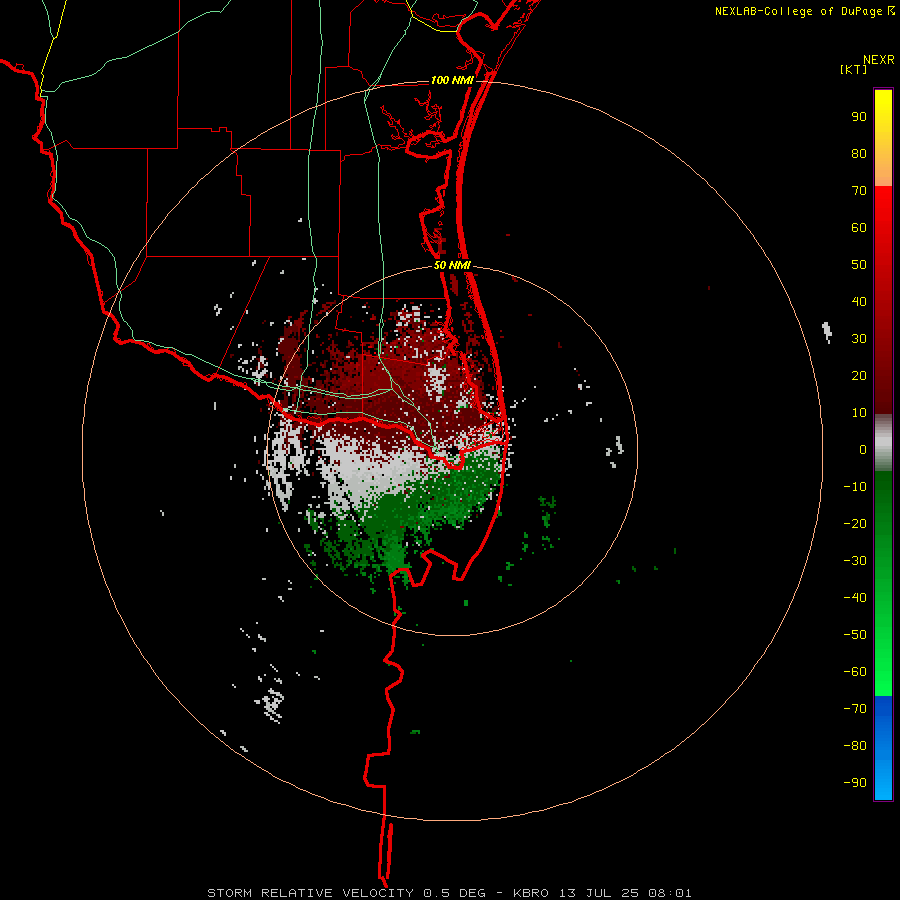This screenshot has width=900, height=900.
Task: Click the -50 value on velocity scale
Action: pyautogui.click(x=855, y=634)
